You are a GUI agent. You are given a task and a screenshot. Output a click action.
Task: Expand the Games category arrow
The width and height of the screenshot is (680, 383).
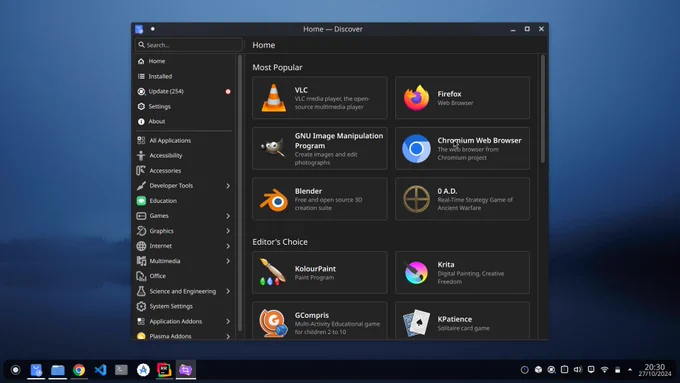coord(228,216)
